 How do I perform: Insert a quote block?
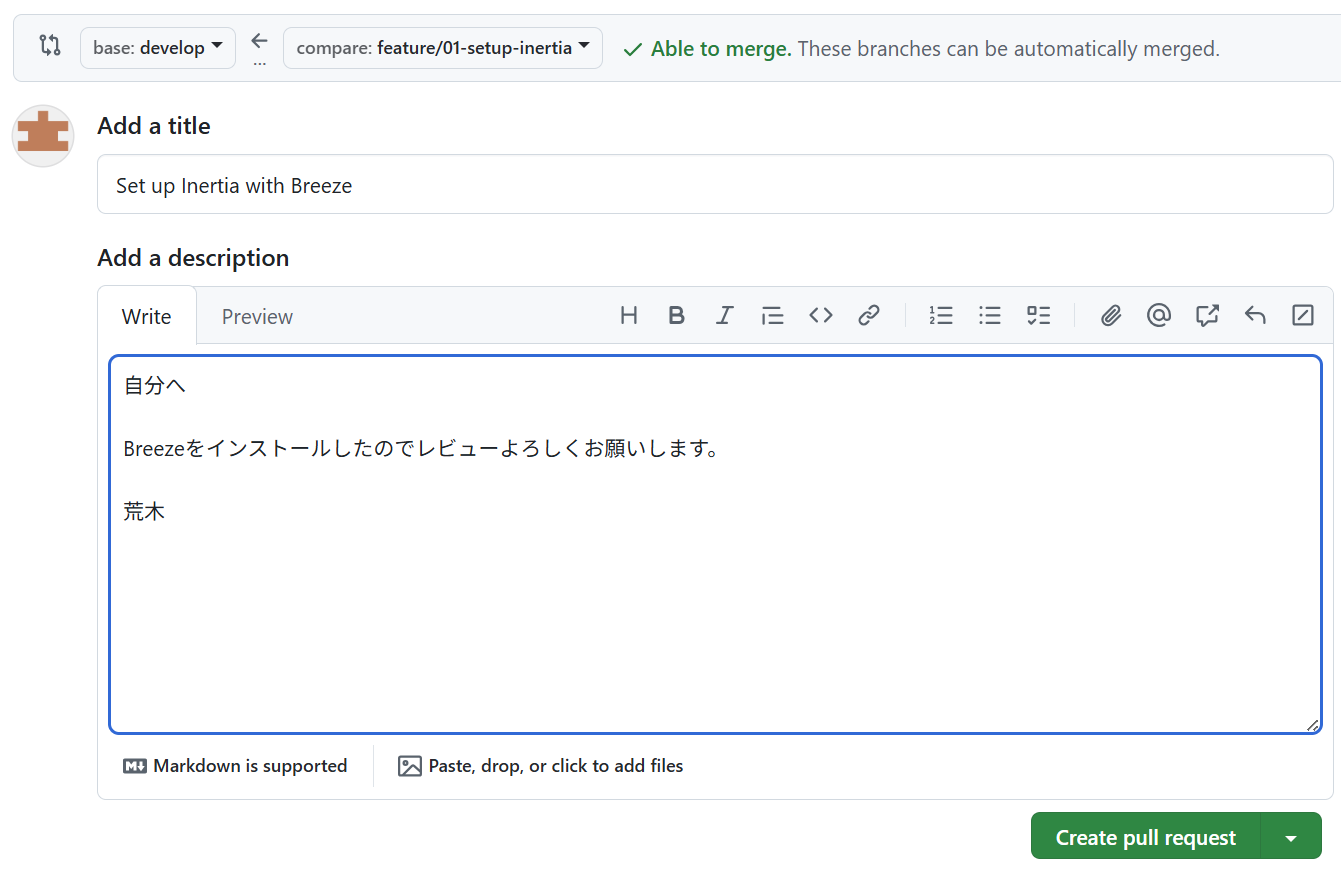click(773, 316)
